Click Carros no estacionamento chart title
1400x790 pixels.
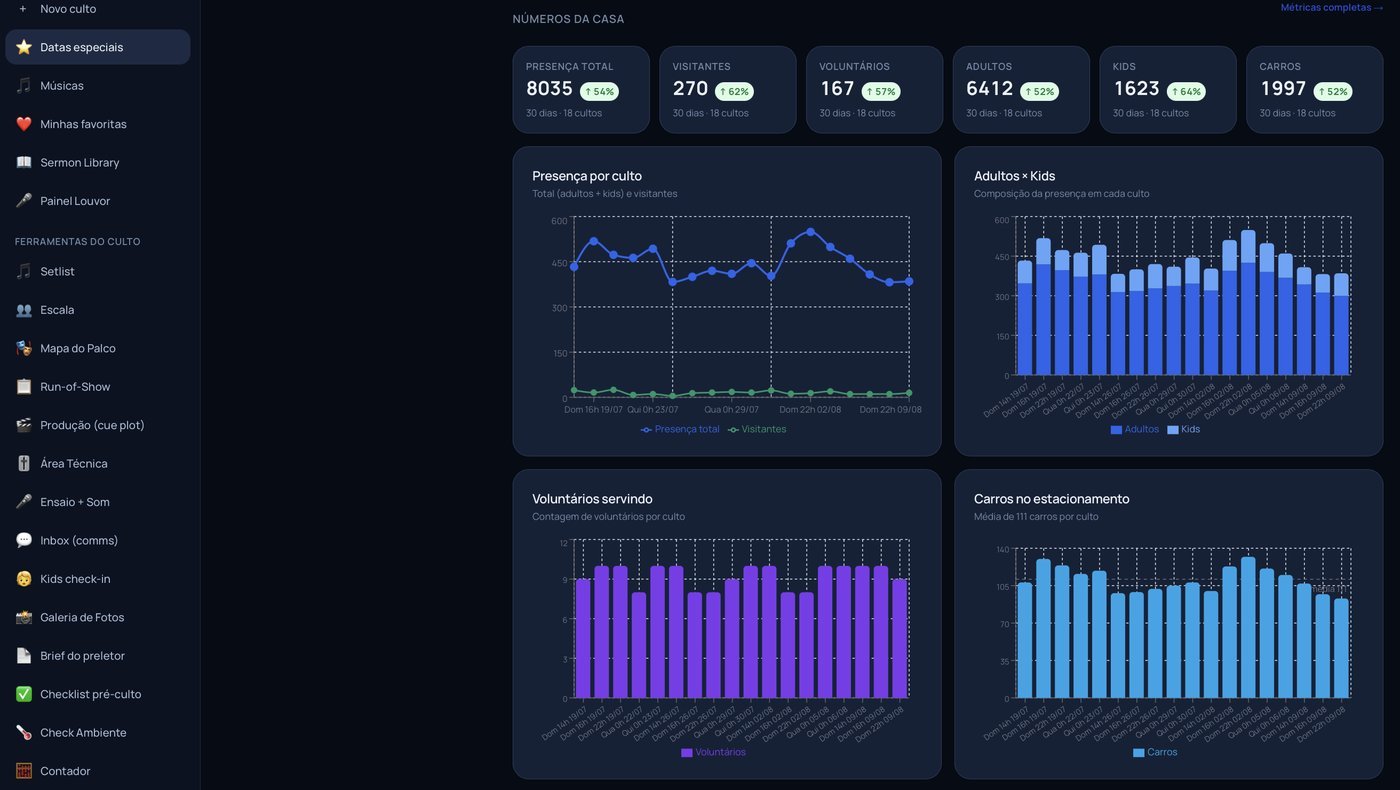tap(1051, 499)
